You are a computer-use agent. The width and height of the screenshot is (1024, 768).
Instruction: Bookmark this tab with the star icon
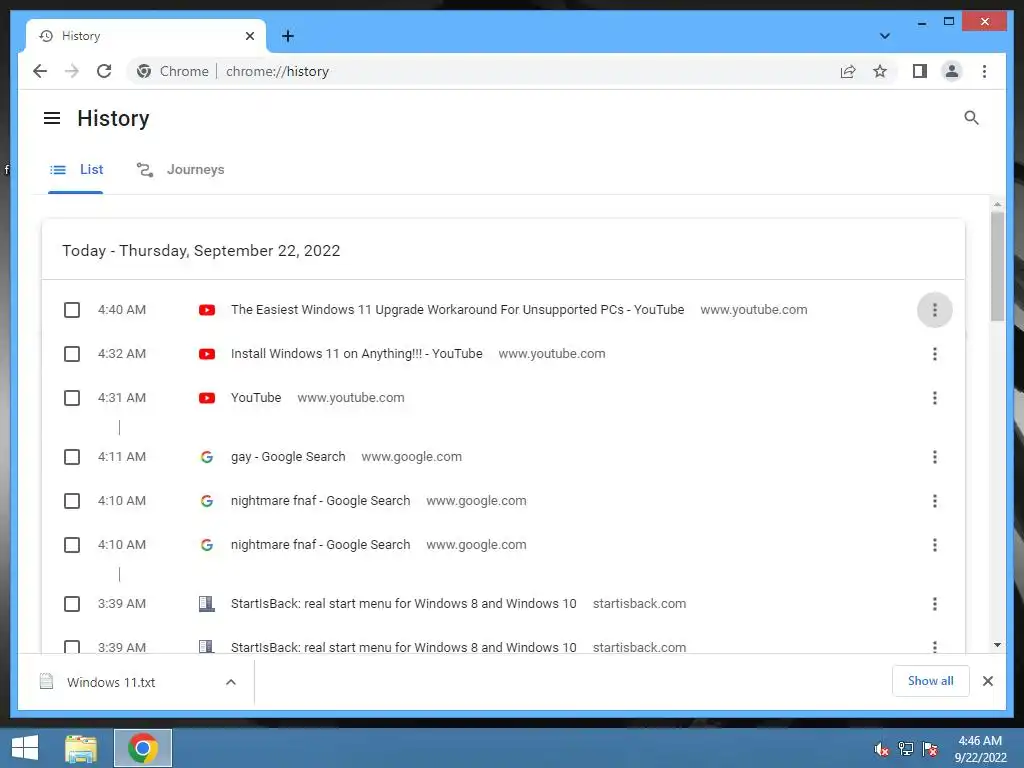[880, 71]
